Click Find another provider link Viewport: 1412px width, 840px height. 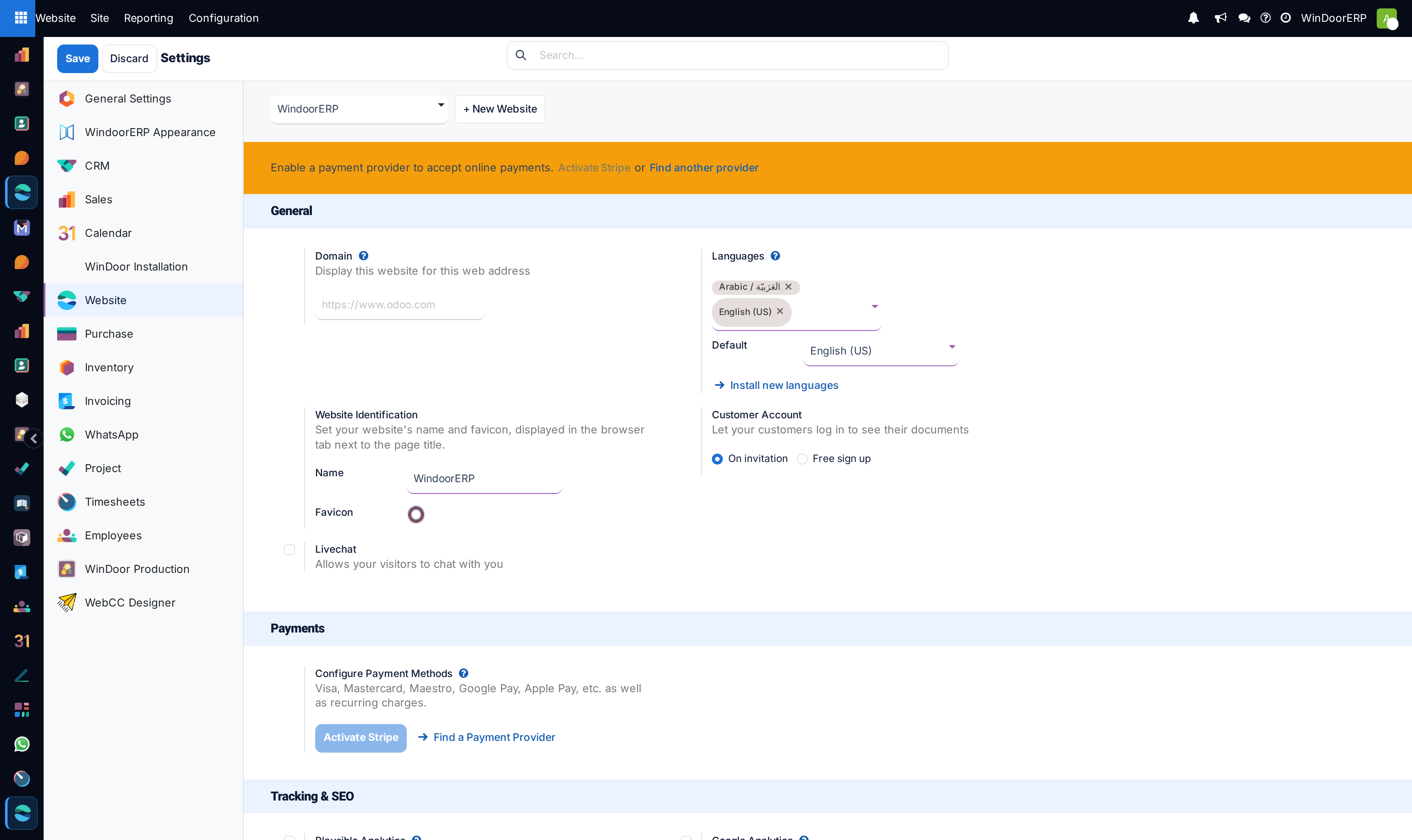pos(703,168)
